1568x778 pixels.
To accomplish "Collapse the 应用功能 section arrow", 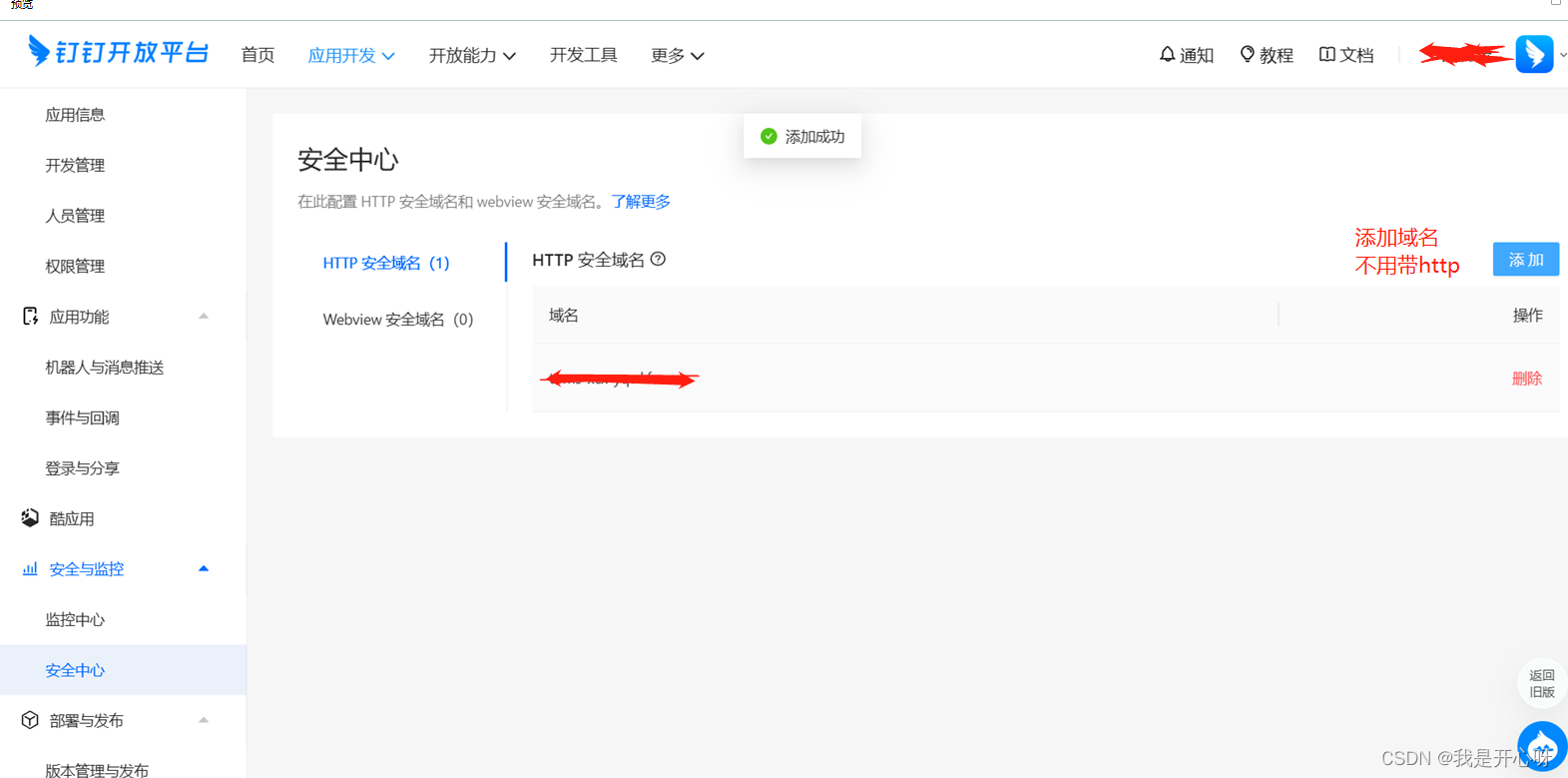I will point(204,317).
